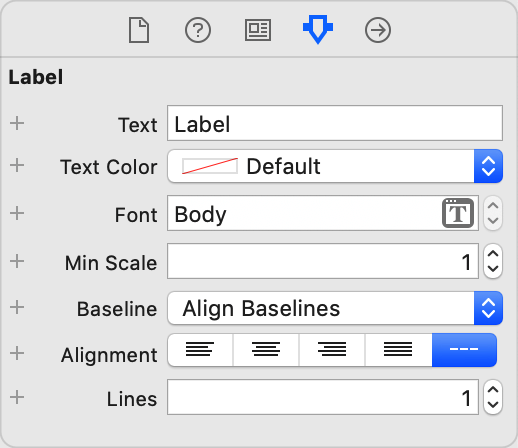Click the Min Scale value field

coord(323,261)
